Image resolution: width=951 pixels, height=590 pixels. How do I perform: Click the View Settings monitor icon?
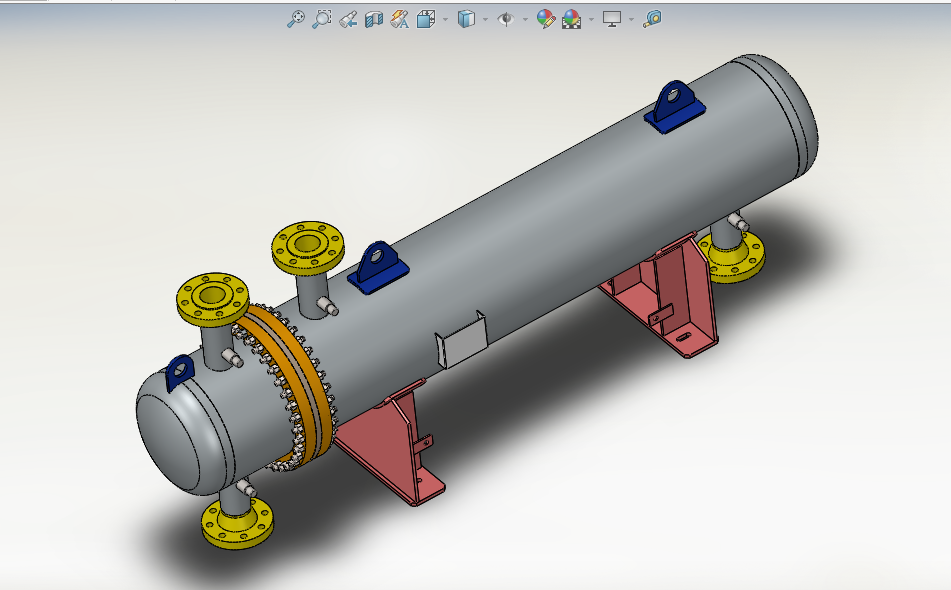point(612,18)
